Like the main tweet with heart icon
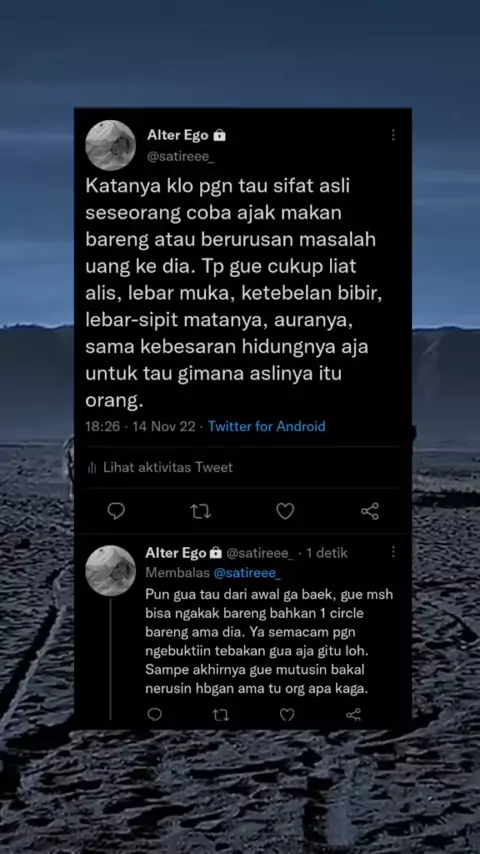This screenshot has width=480, height=854. pos(285,511)
